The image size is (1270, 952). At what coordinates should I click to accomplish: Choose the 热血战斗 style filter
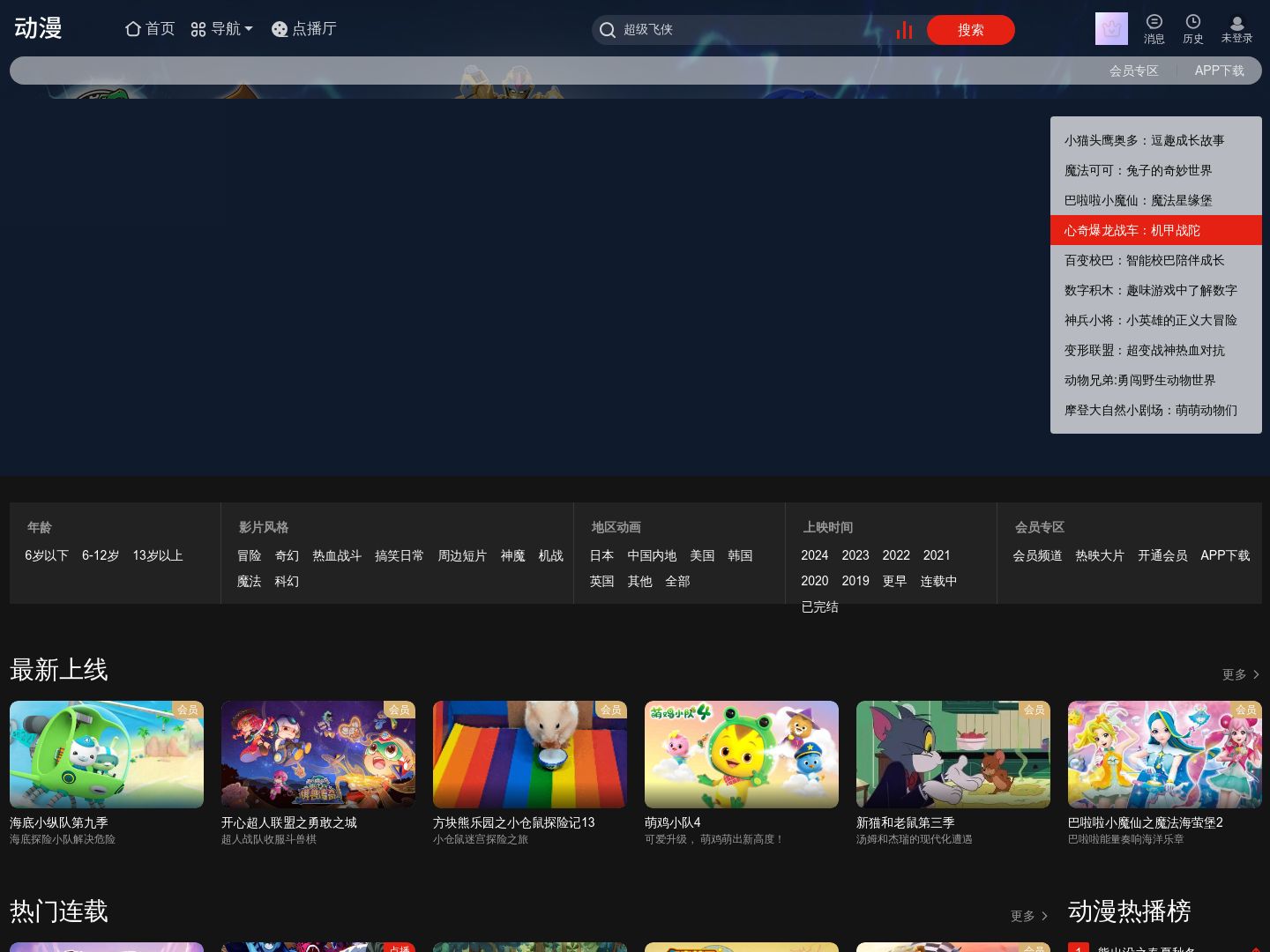pyautogui.click(x=337, y=555)
